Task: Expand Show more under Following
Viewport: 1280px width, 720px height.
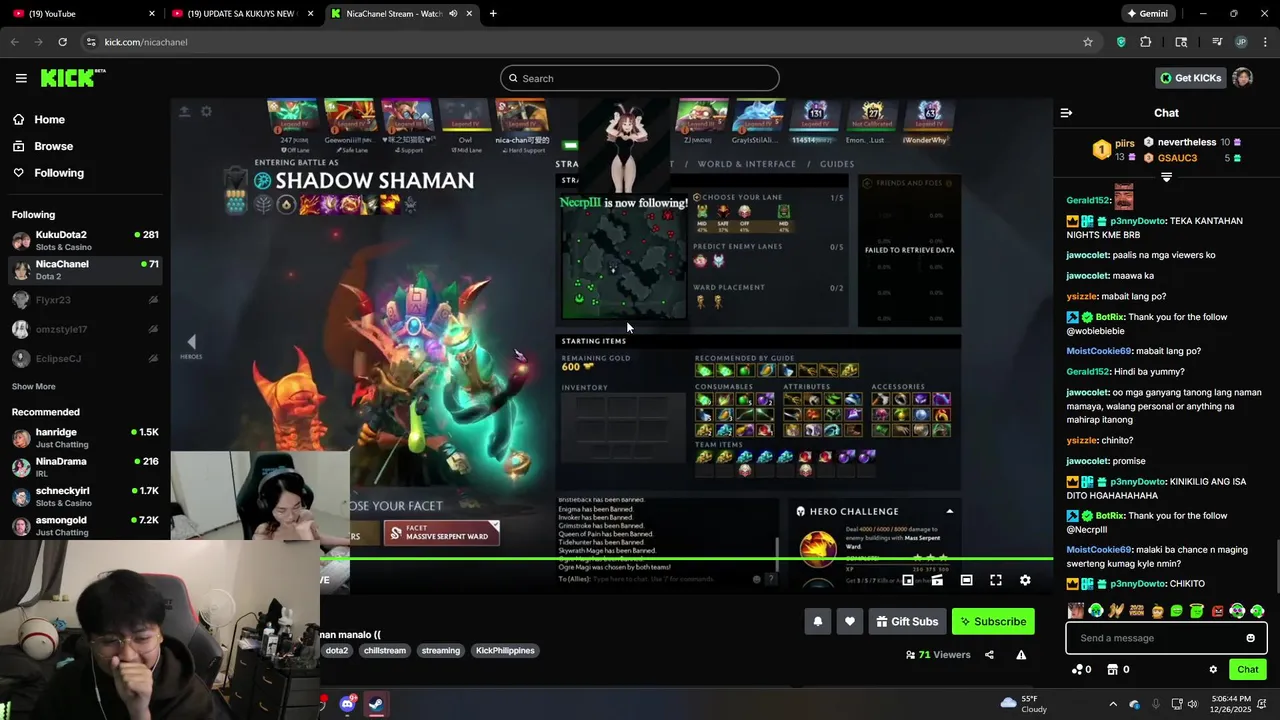Action: 33,386
